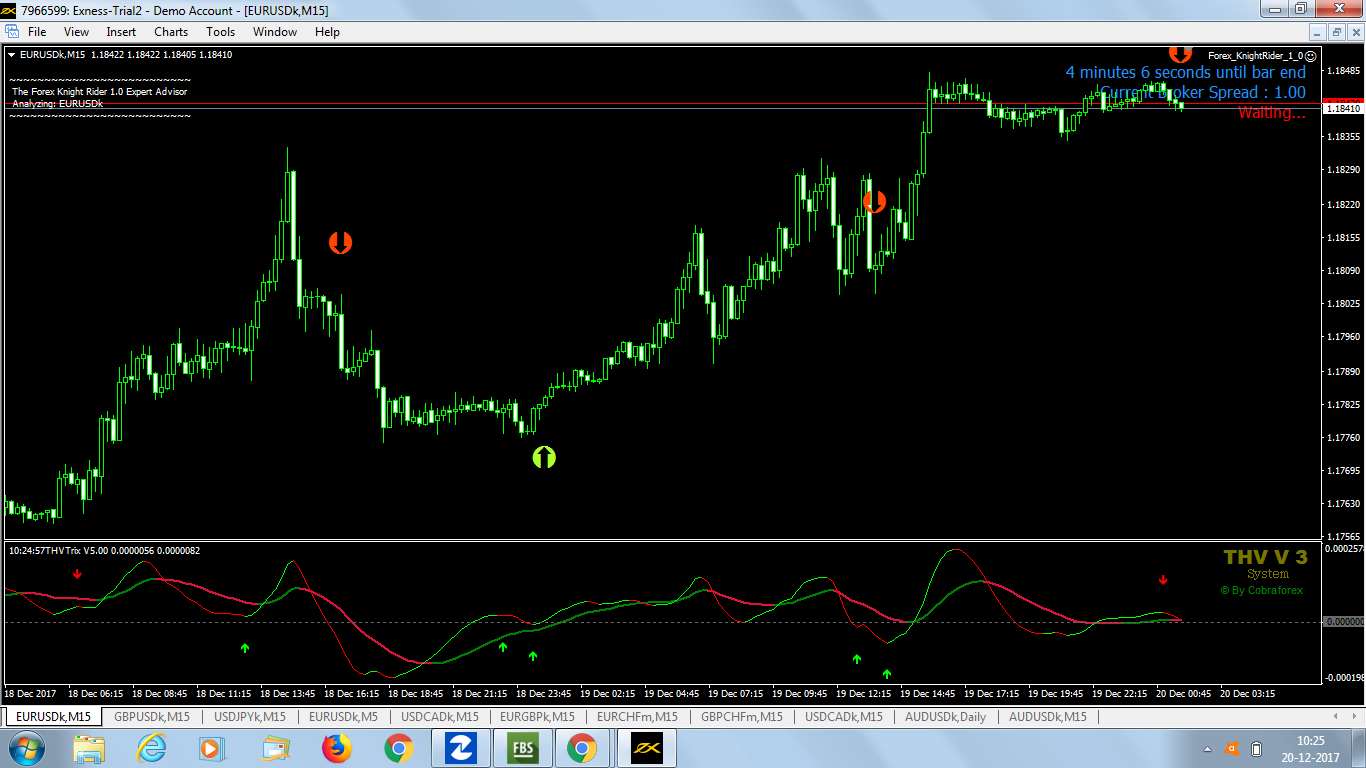This screenshot has width=1366, height=768.
Task: Switch to the GBPUSDk,M15 chart tab
Action: [x=151, y=717]
